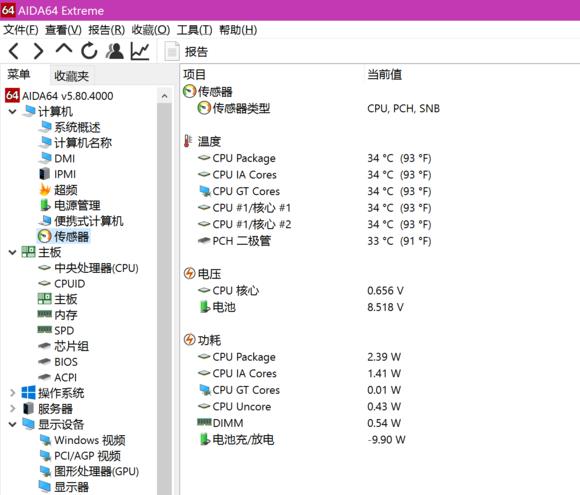Click the 项目 column header
580x495 pixels.
pos(195,74)
